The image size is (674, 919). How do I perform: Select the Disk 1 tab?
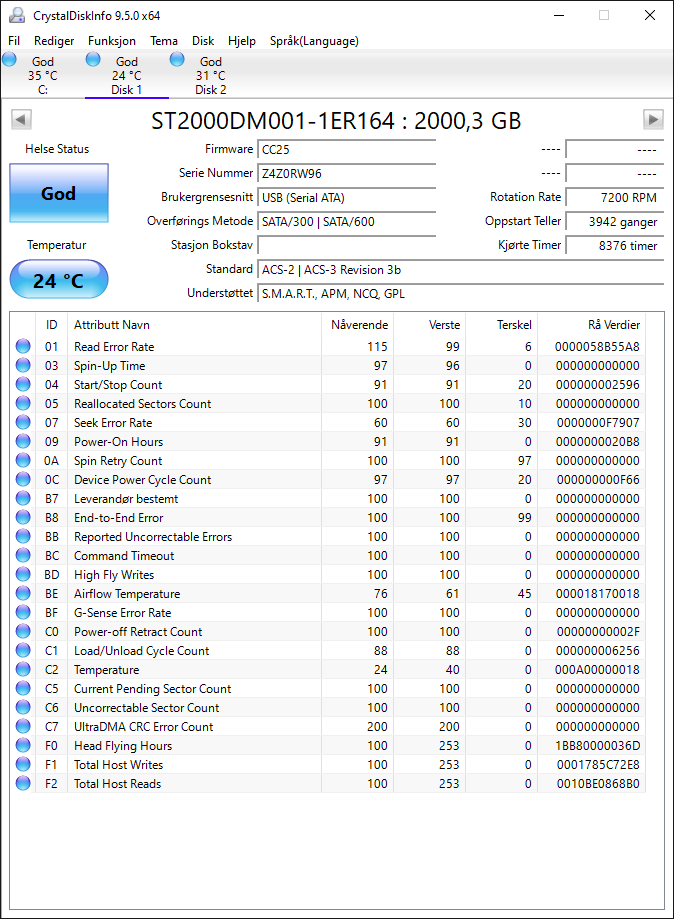pos(127,75)
